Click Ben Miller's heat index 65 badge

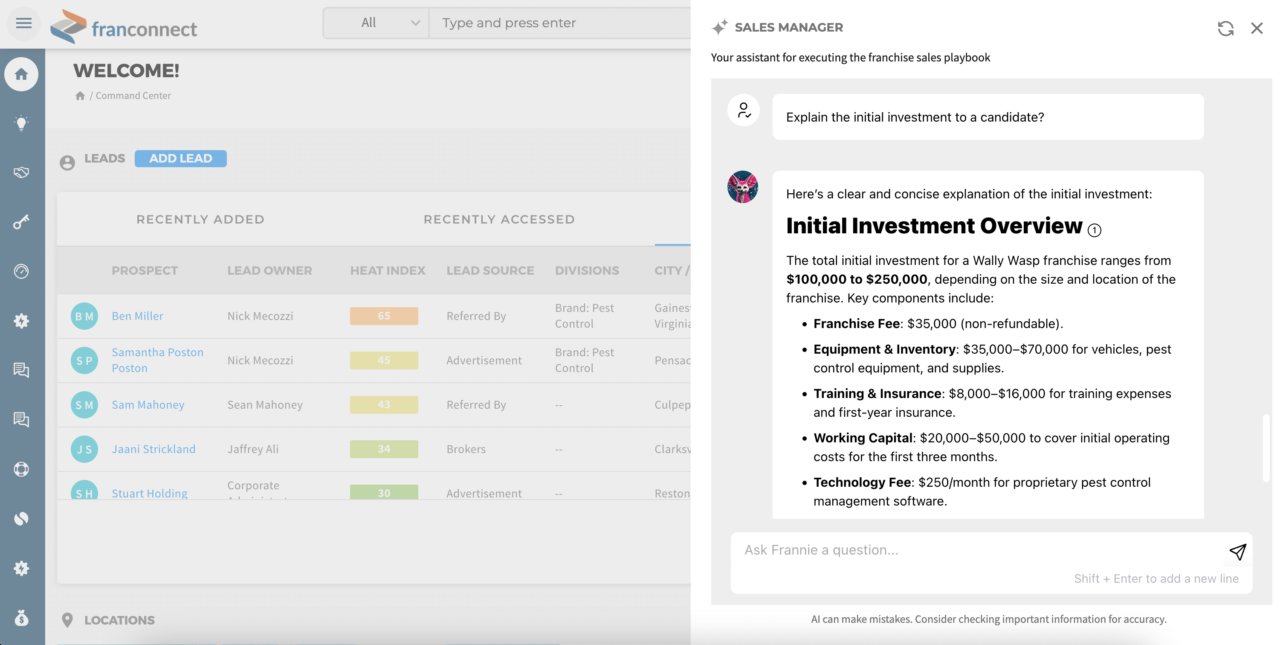383,316
